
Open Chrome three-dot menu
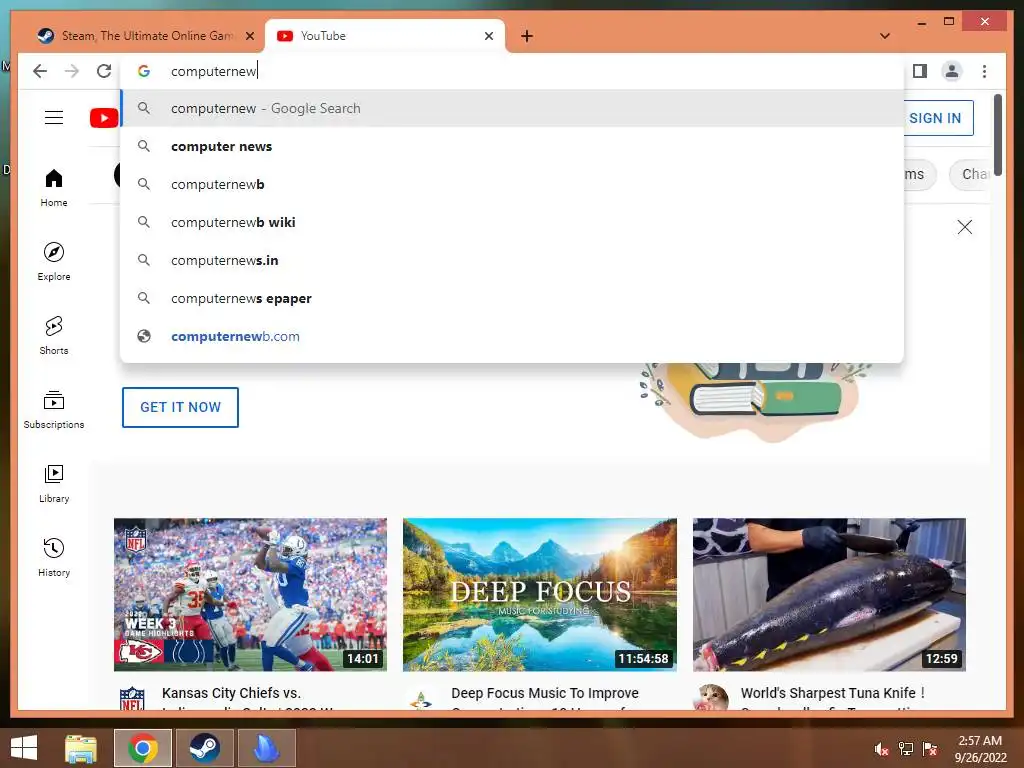click(x=984, y=71)
